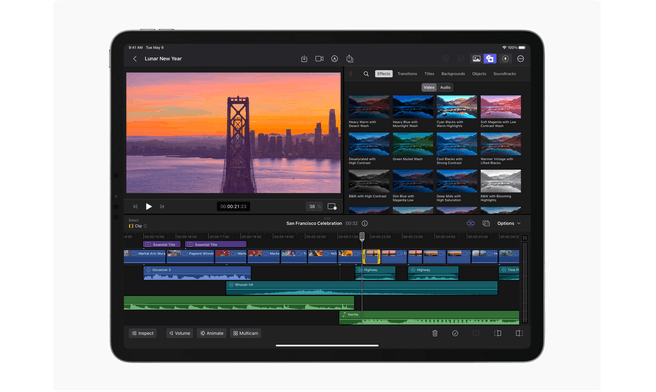The height and width of the screenshot is (392, 656).
Task: Open the info icon next to San Francisco Celebration
Action: click(x=365, y=223)
